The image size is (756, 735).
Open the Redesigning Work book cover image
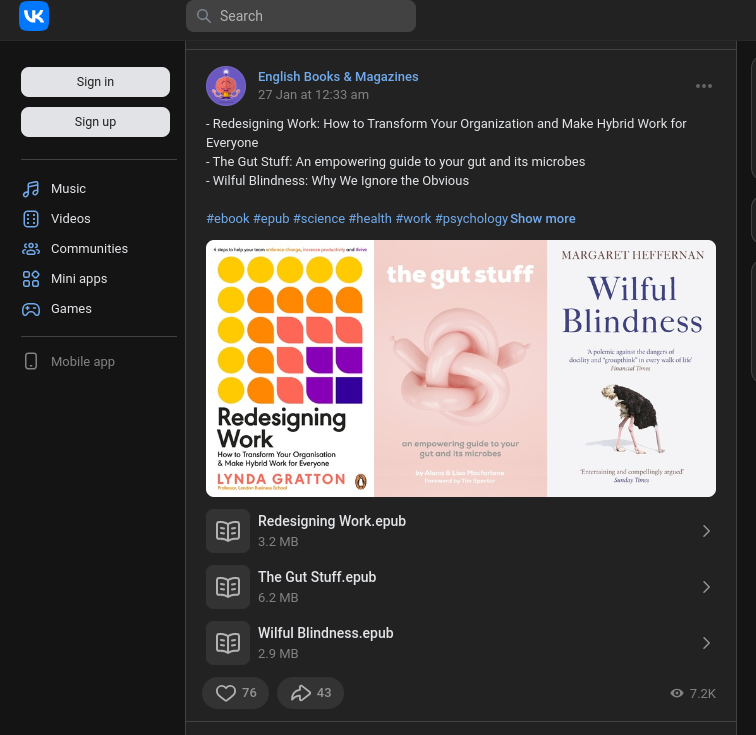pos(290,368)
